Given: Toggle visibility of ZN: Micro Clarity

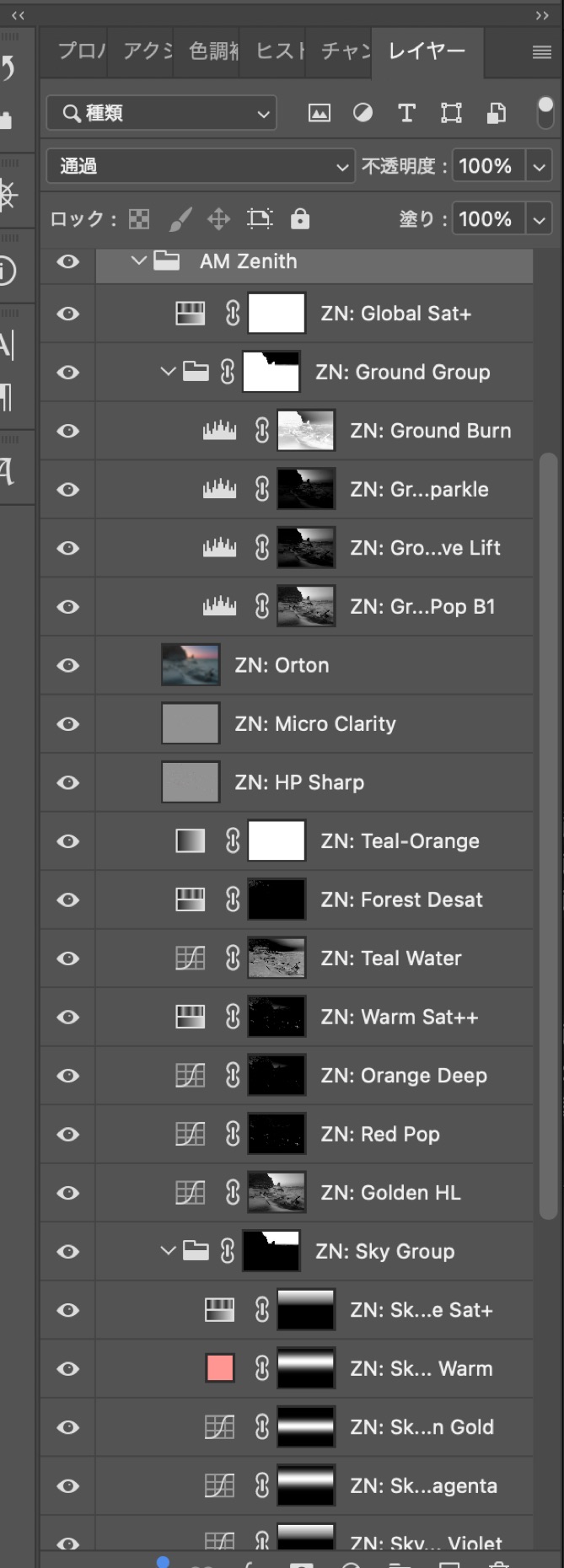Looking at the screenshot, I should tap(68, 723).
